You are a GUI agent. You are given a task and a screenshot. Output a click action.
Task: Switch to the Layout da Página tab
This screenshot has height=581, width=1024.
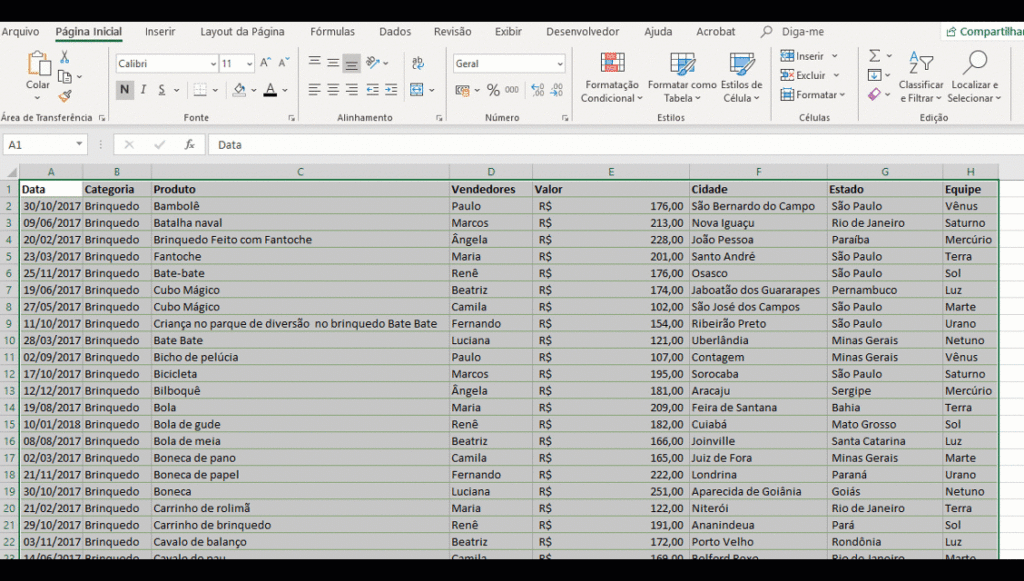(242, 31)
